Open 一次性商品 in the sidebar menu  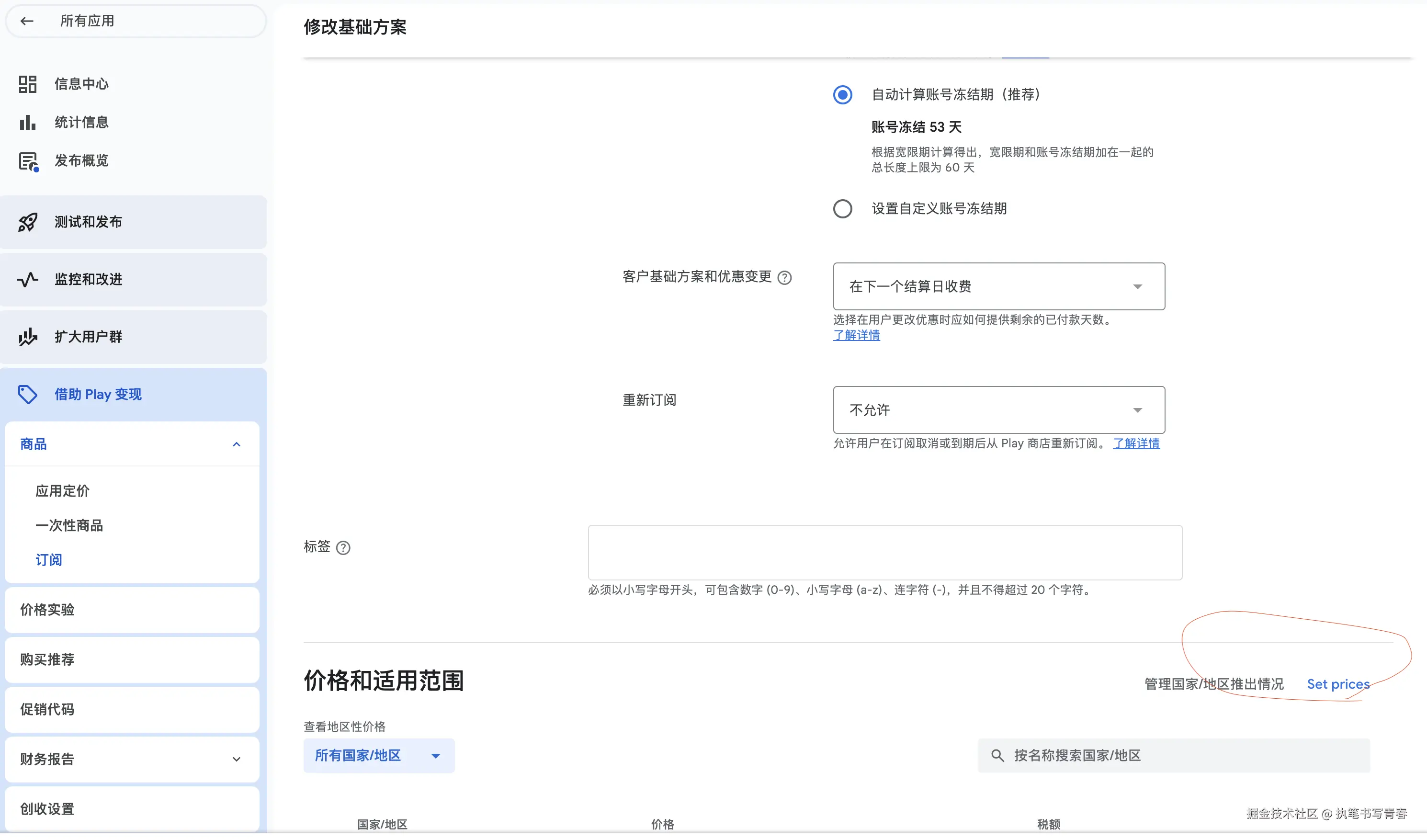click(x=69, y=525)
